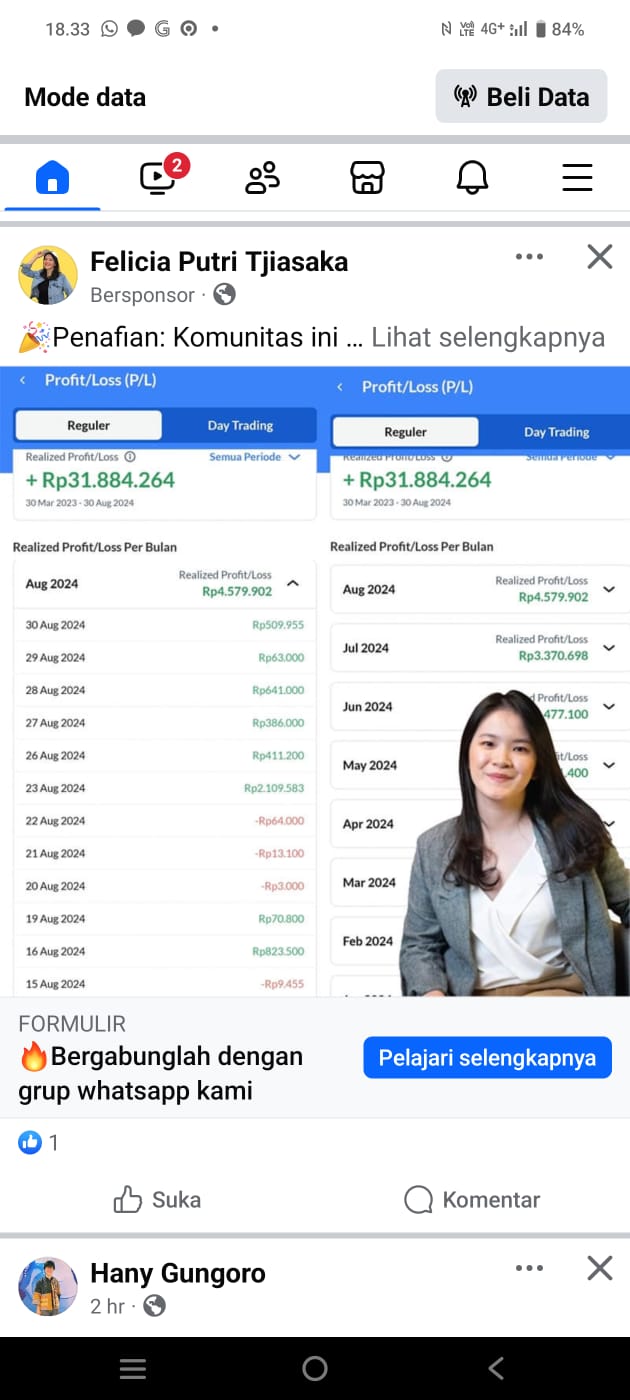Expand post text via Lihat selengkapnya
Screen dimensions: 630x1400
[x=488, y=337]
